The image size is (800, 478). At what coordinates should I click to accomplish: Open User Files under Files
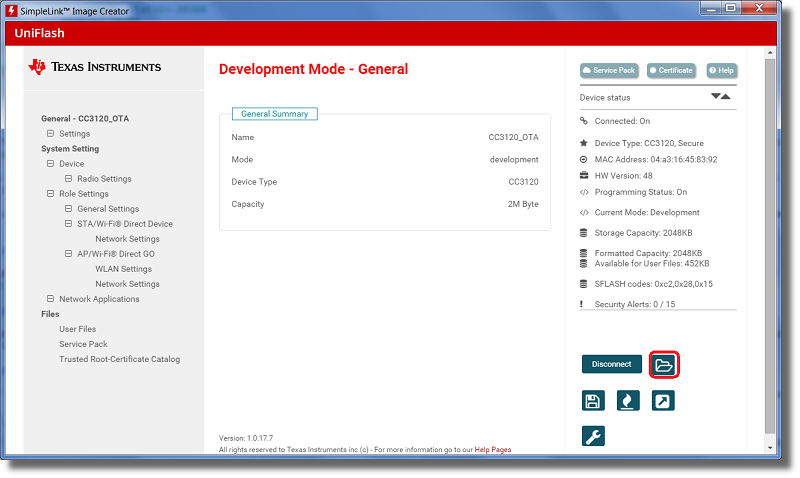point(77,329)
